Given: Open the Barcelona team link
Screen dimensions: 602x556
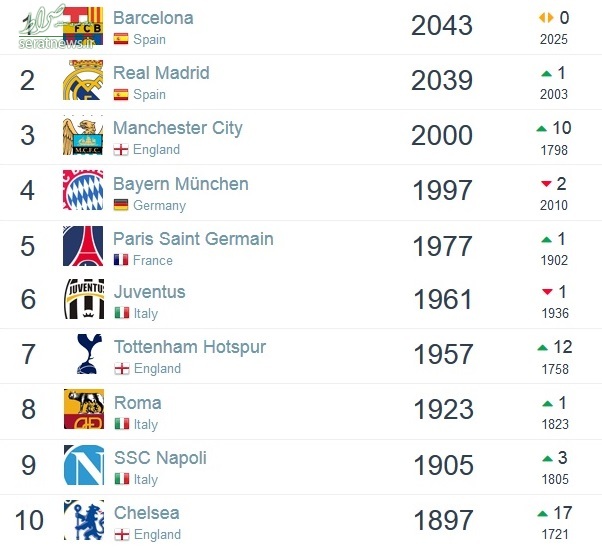Looking at the screenshot, I should click(x=153, y=18).
